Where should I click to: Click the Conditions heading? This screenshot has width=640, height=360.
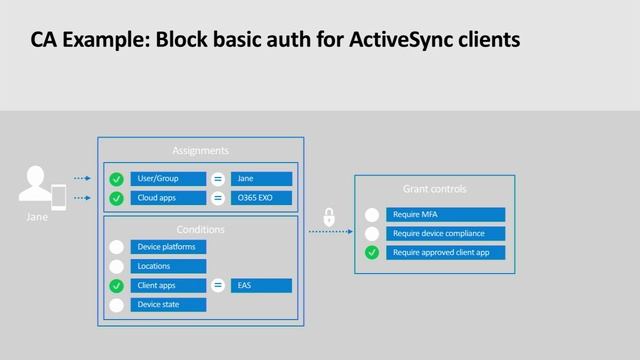coord(200,229)
